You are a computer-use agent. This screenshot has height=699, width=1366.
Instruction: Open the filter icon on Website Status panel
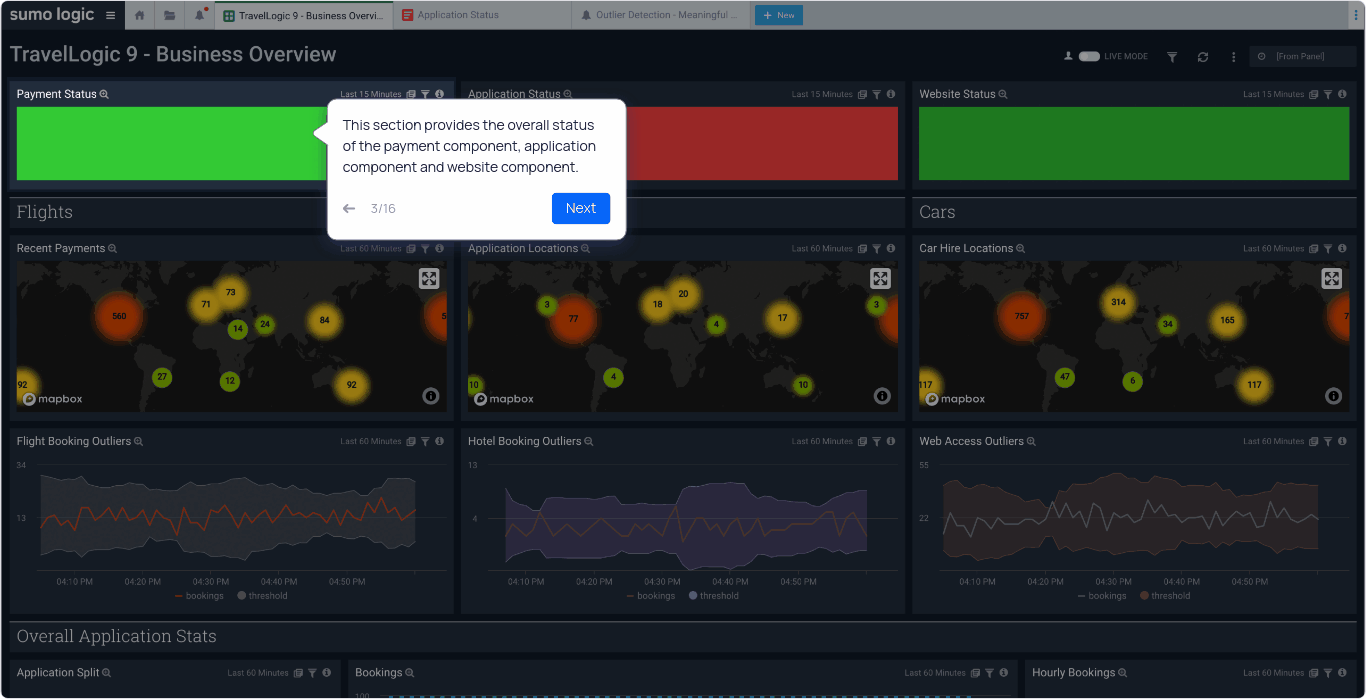tap(1328, 94)
